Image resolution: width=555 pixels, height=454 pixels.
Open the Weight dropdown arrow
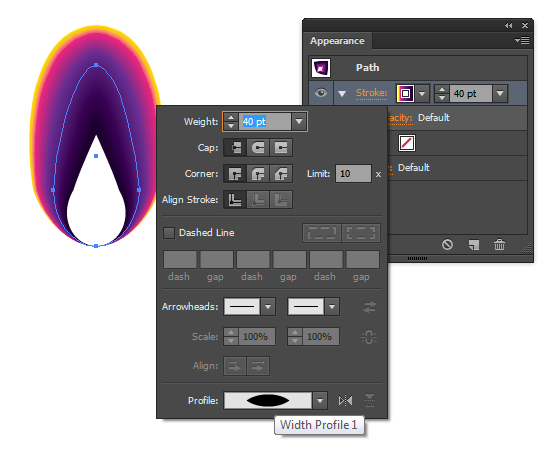pos(299,121)
